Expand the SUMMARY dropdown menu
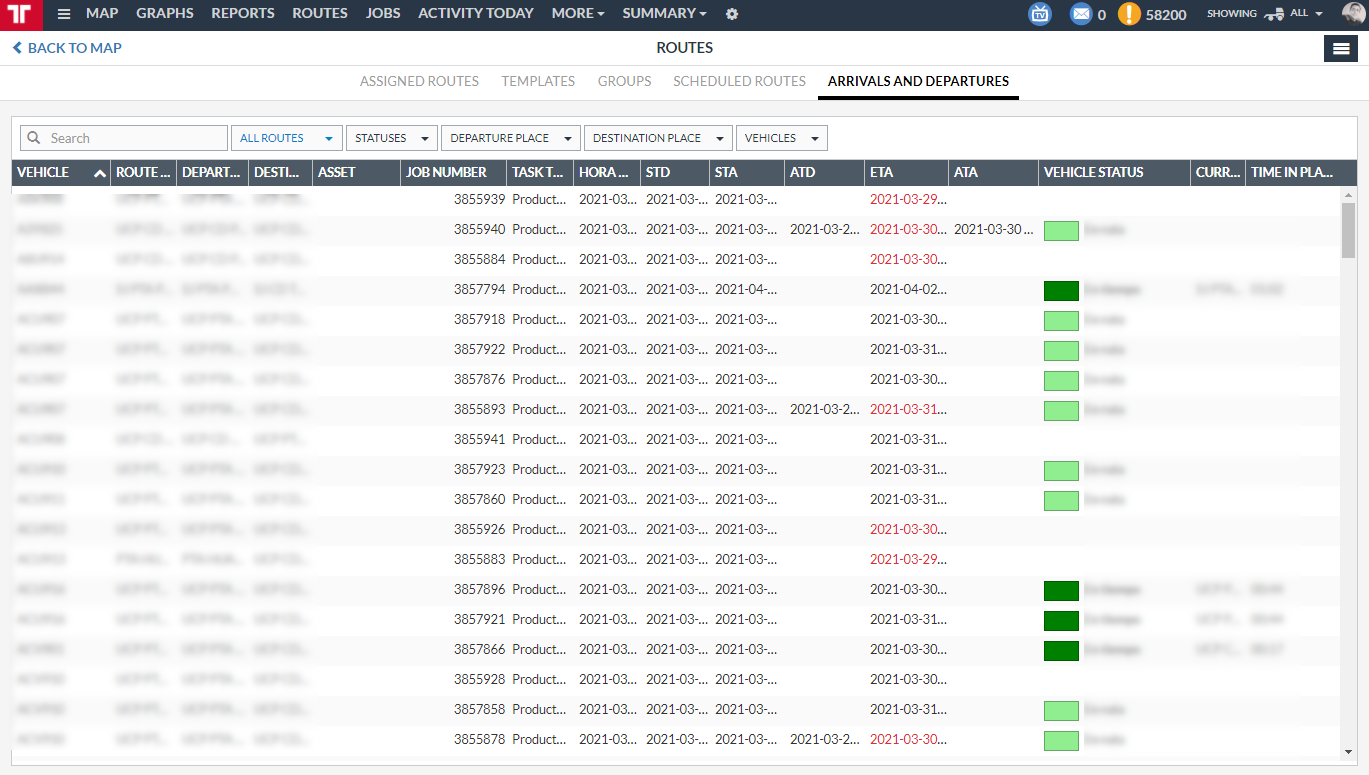The height and width of the screenshot is (775, 1369). pos(665,14)
